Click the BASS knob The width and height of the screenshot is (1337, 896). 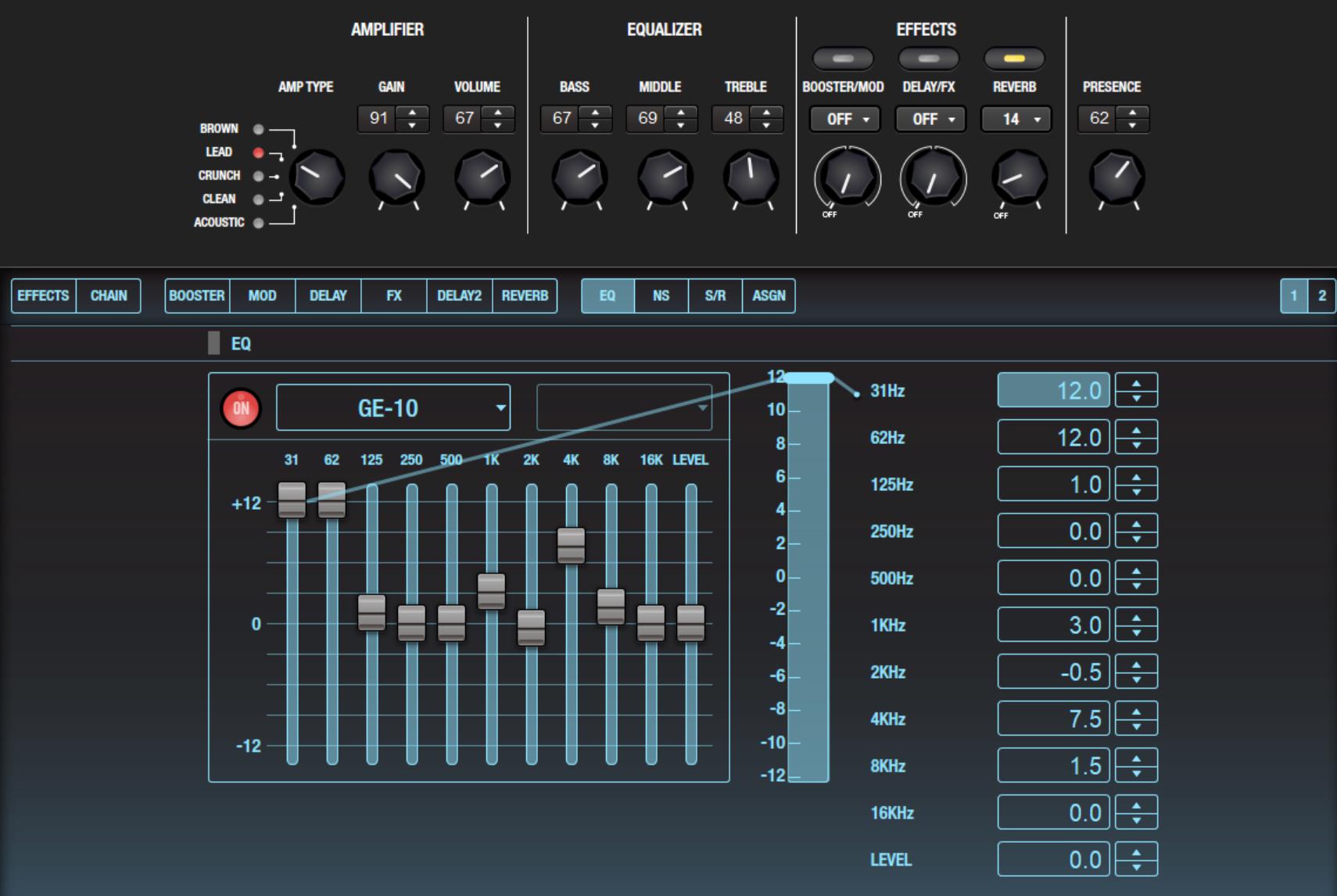coord(580,177)
